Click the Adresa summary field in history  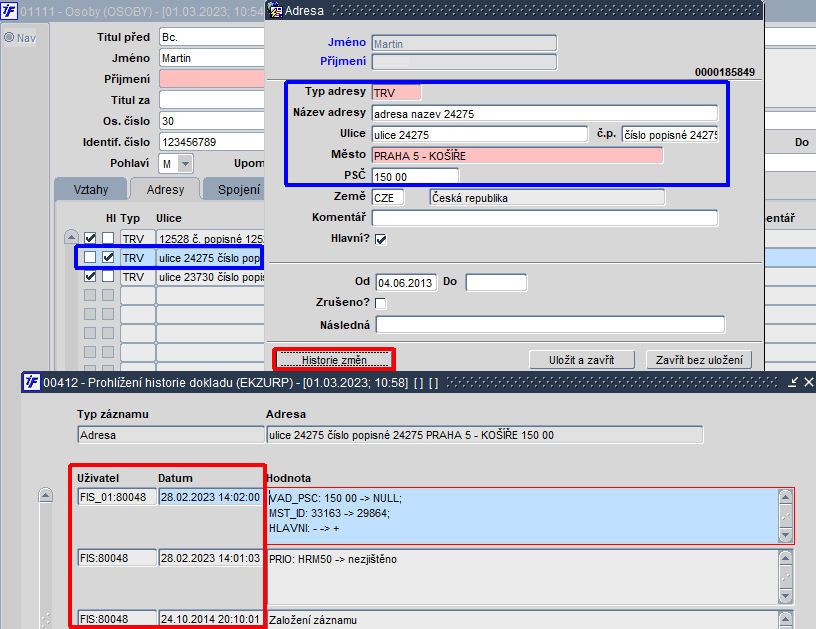tap(484, 435)
